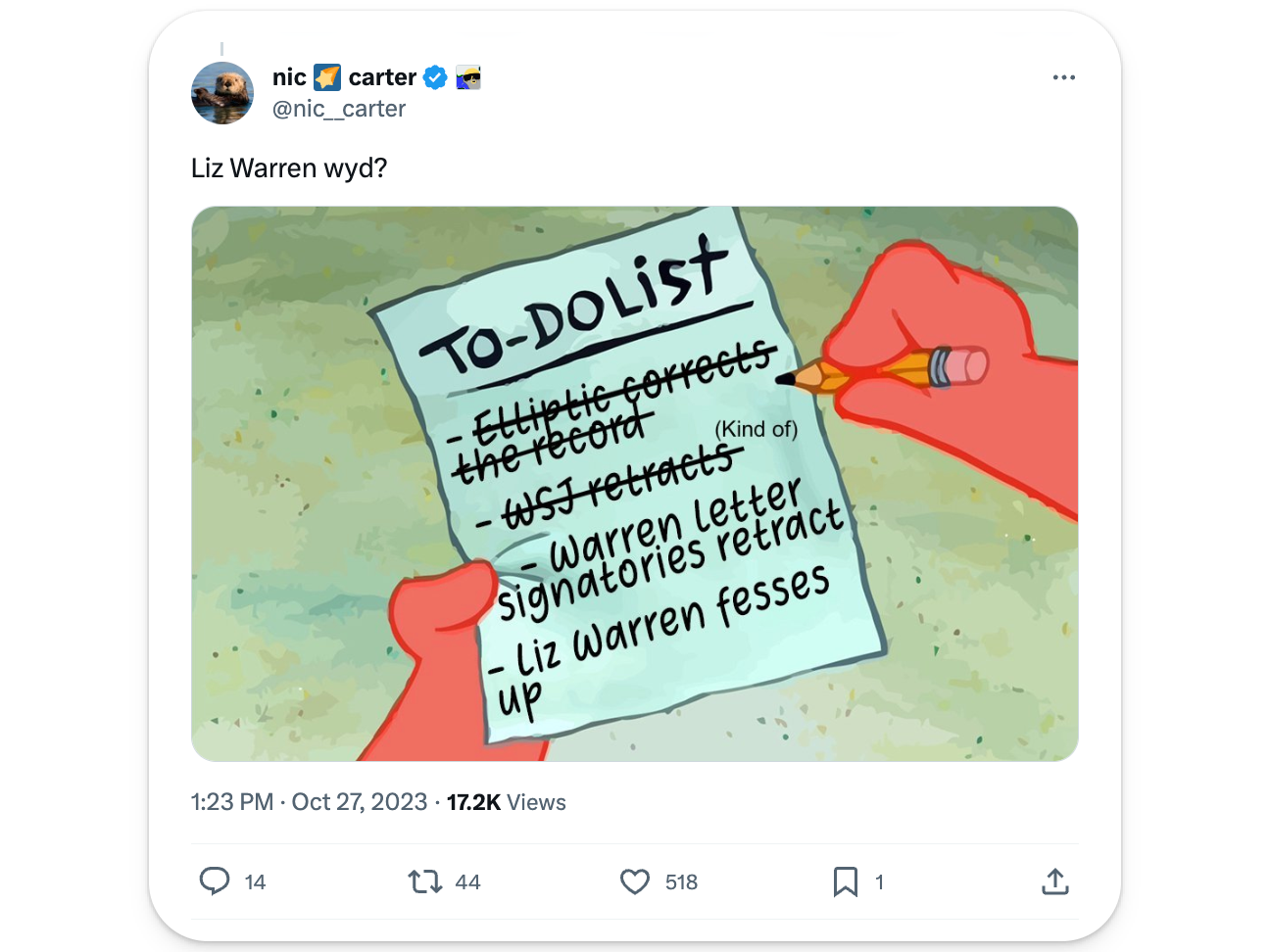1270x952 pixels.
Task: Open the To-Do List meme image
Action: [635, 484]
